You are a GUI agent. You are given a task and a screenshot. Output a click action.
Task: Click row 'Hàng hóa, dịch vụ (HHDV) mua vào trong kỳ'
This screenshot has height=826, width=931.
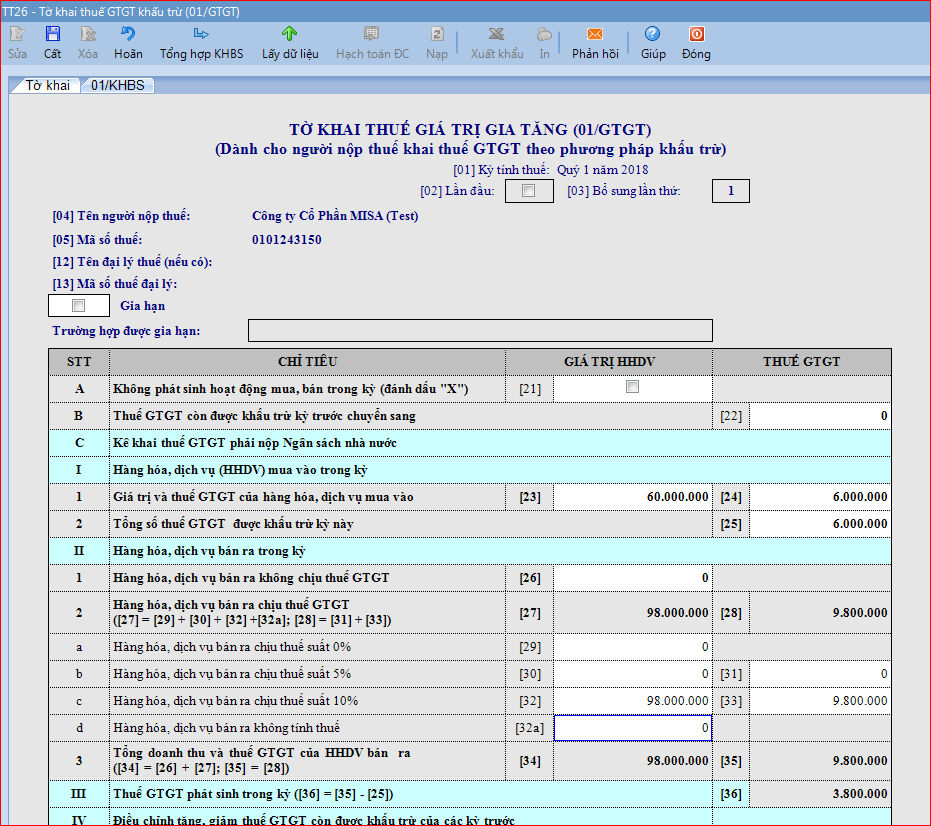(x=470, y=470)
